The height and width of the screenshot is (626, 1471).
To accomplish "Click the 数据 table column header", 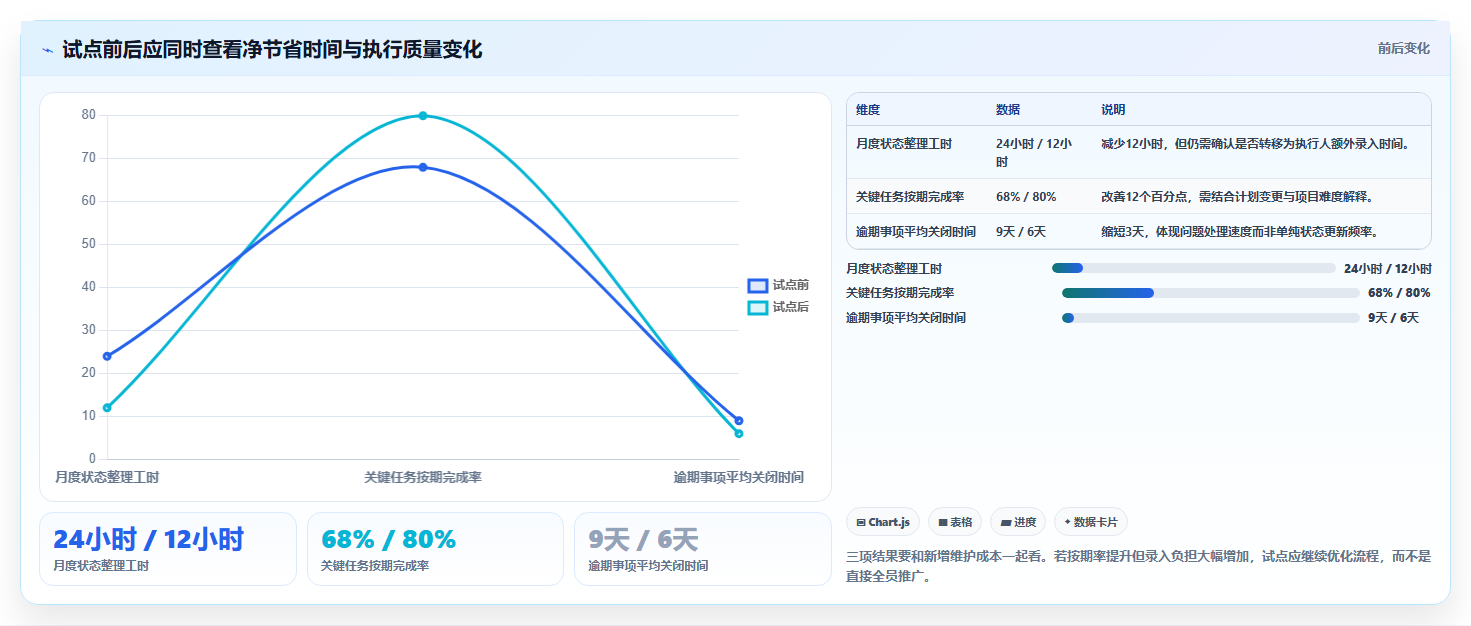I will point(1008,110).
